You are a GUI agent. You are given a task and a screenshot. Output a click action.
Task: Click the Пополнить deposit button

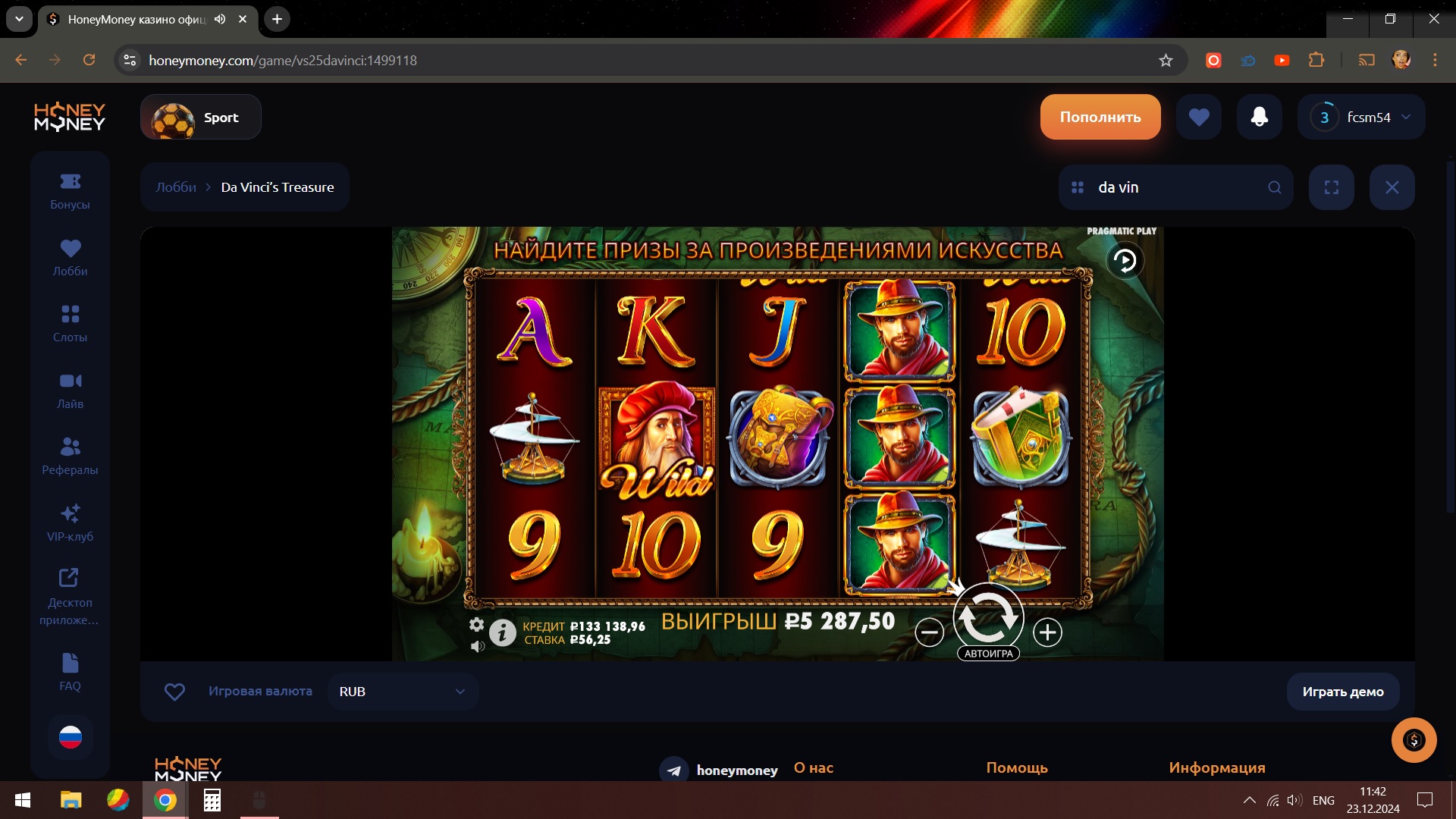(x=1100, y=117)
